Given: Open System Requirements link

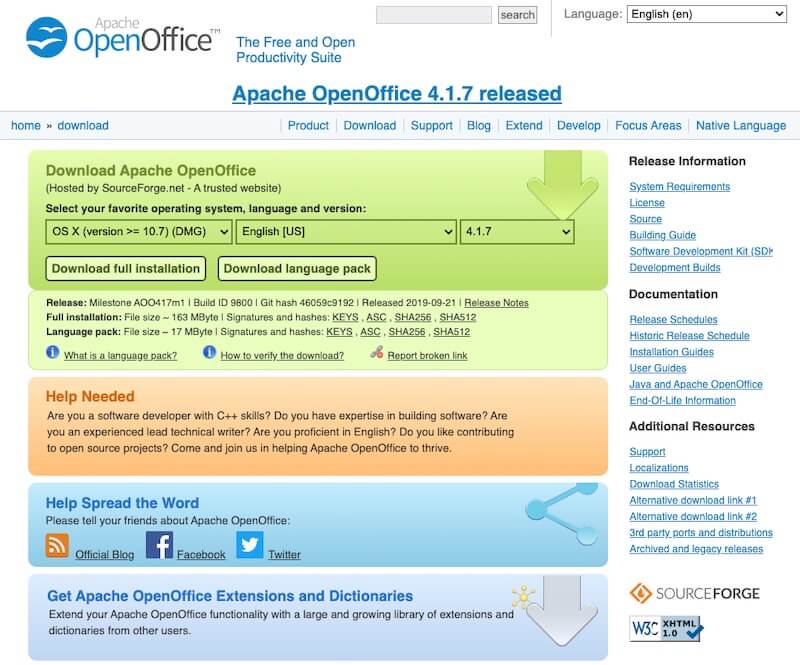Looking at the screenshot, I should 680,186.
